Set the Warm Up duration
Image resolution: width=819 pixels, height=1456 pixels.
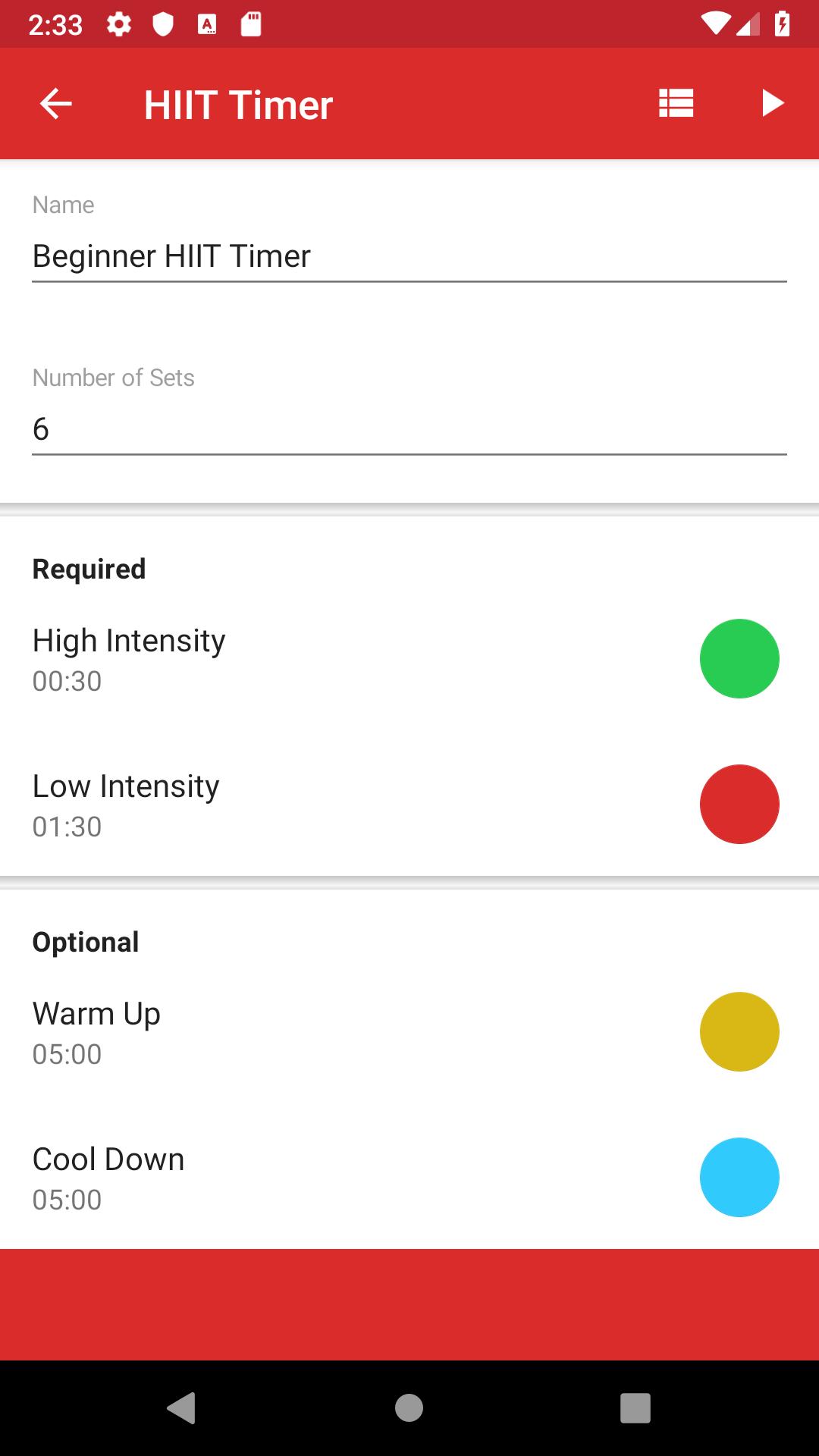pos(67,1054)
